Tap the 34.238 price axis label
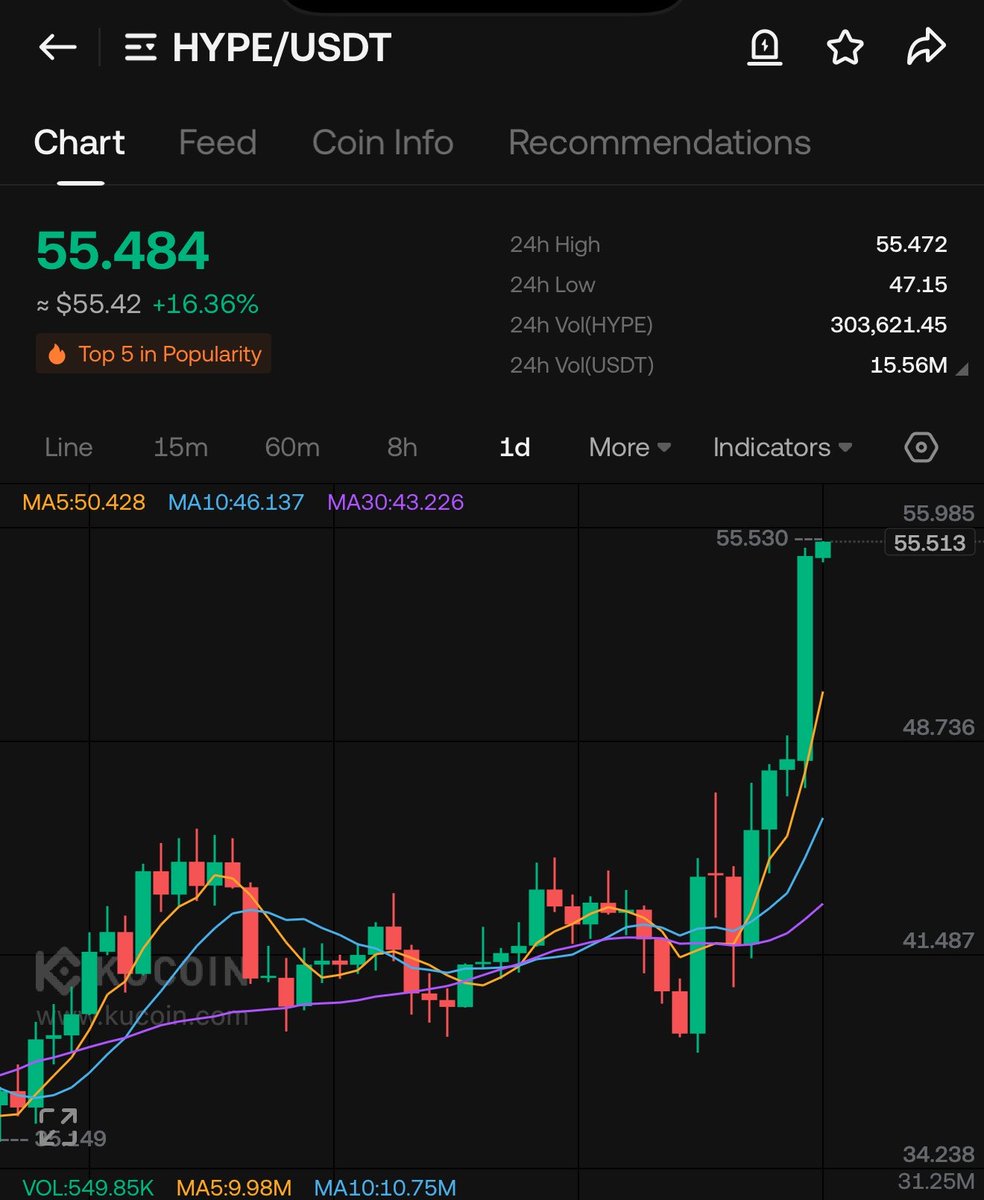984x1200 pixels. click(938, 1153)
